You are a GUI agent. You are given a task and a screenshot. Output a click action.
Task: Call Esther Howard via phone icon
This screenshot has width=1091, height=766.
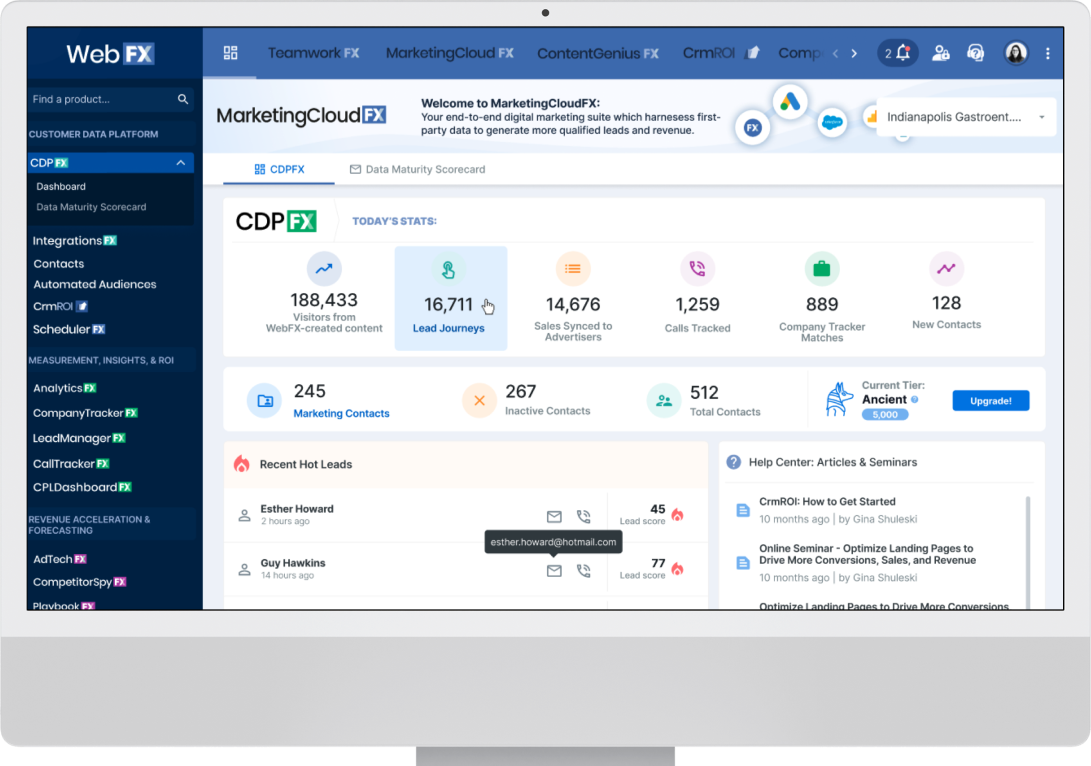click(584, 516)
